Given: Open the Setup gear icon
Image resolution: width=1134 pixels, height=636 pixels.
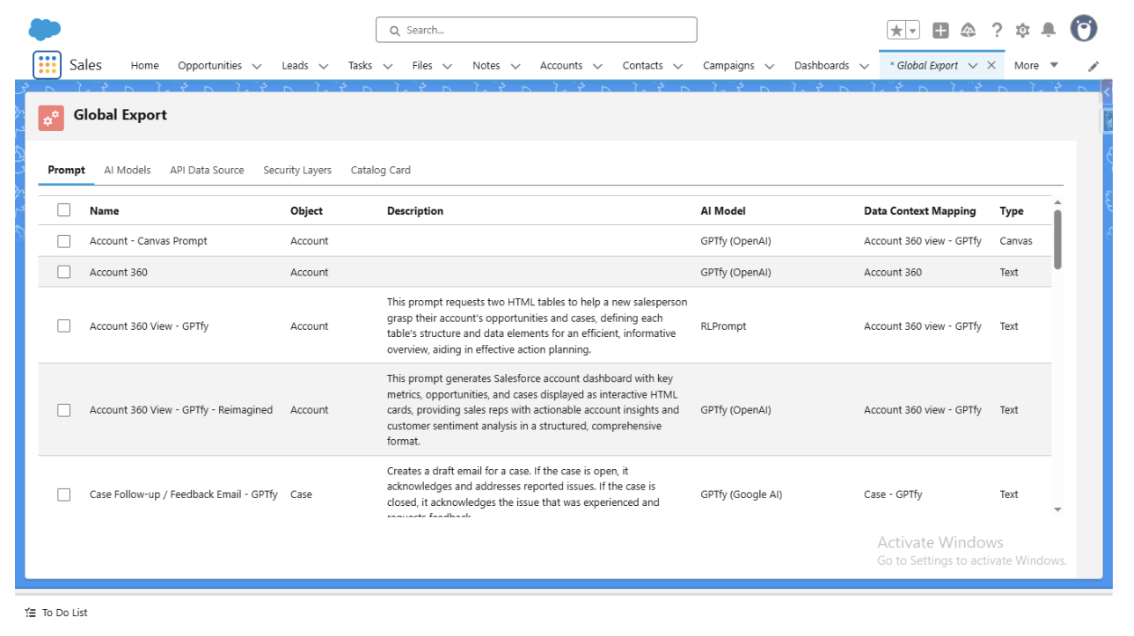Looking at the screenshot, I should 1023,30.
